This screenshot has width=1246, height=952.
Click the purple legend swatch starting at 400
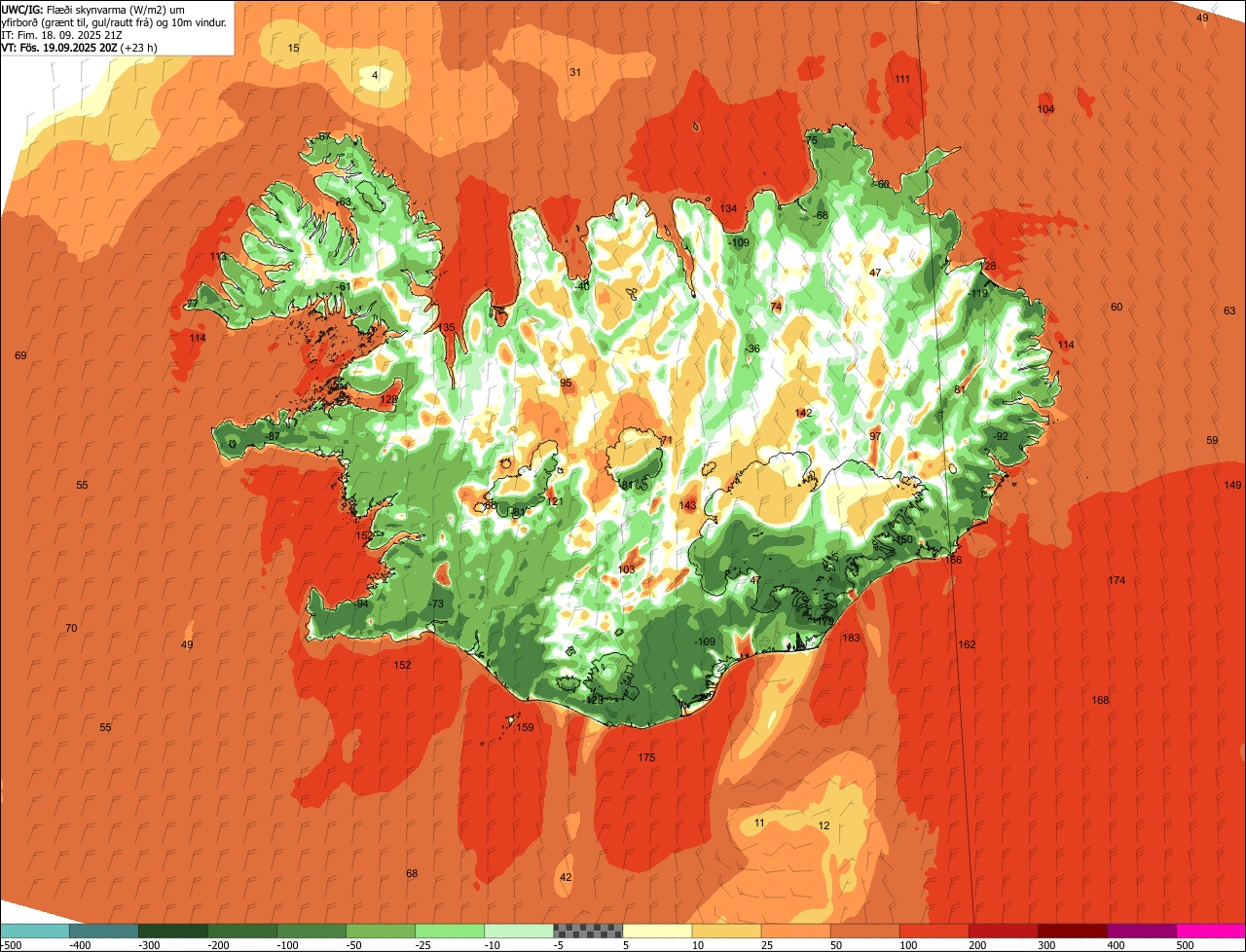coord(1142,931)
